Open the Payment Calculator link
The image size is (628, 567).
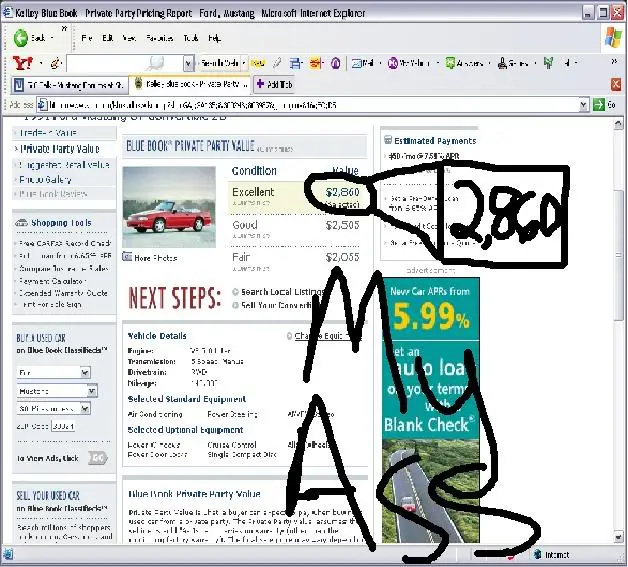pyautogui.click(x=52, y=281)
